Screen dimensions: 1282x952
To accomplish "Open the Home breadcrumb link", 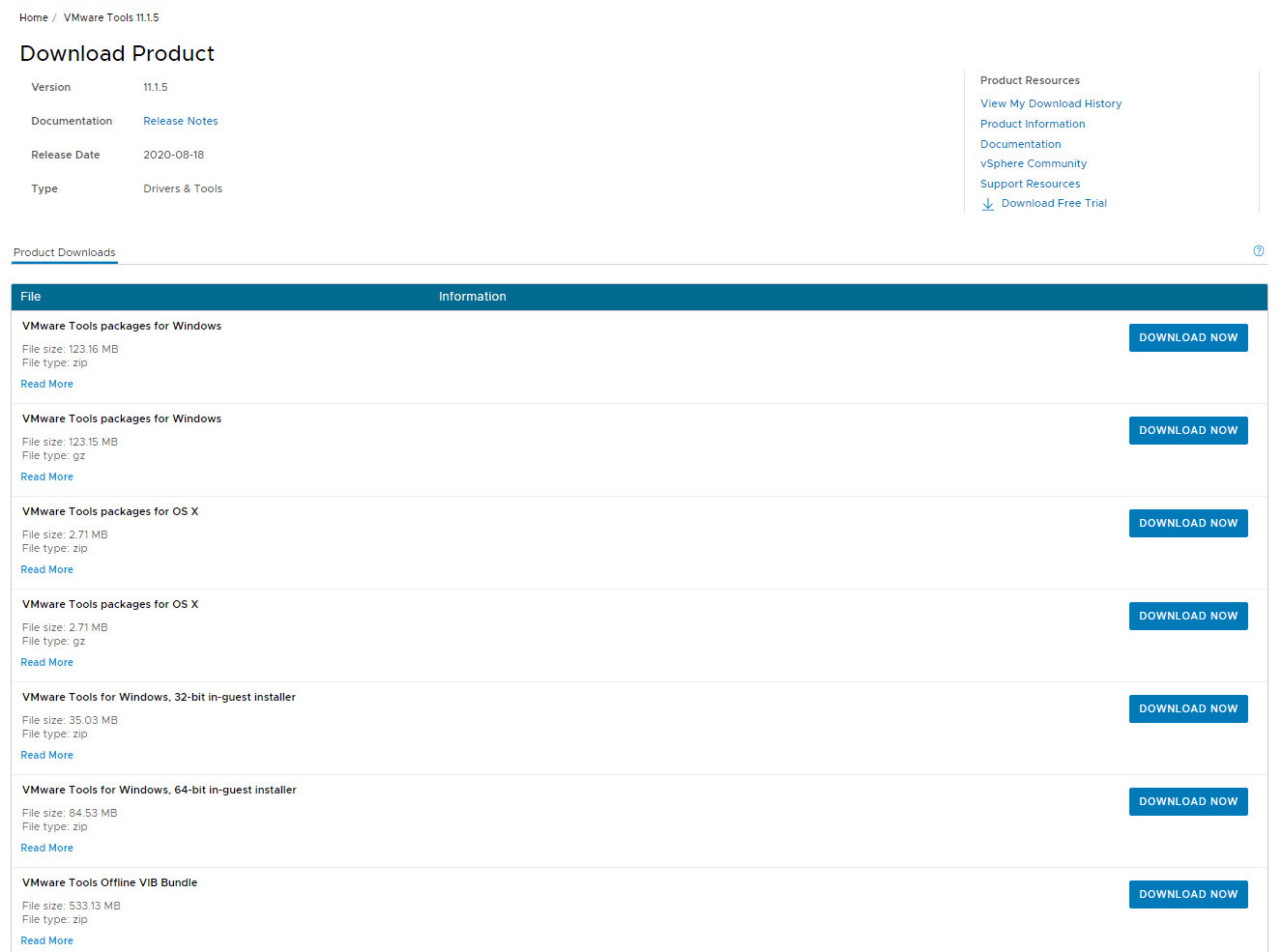I will click(x=34, y=17).
